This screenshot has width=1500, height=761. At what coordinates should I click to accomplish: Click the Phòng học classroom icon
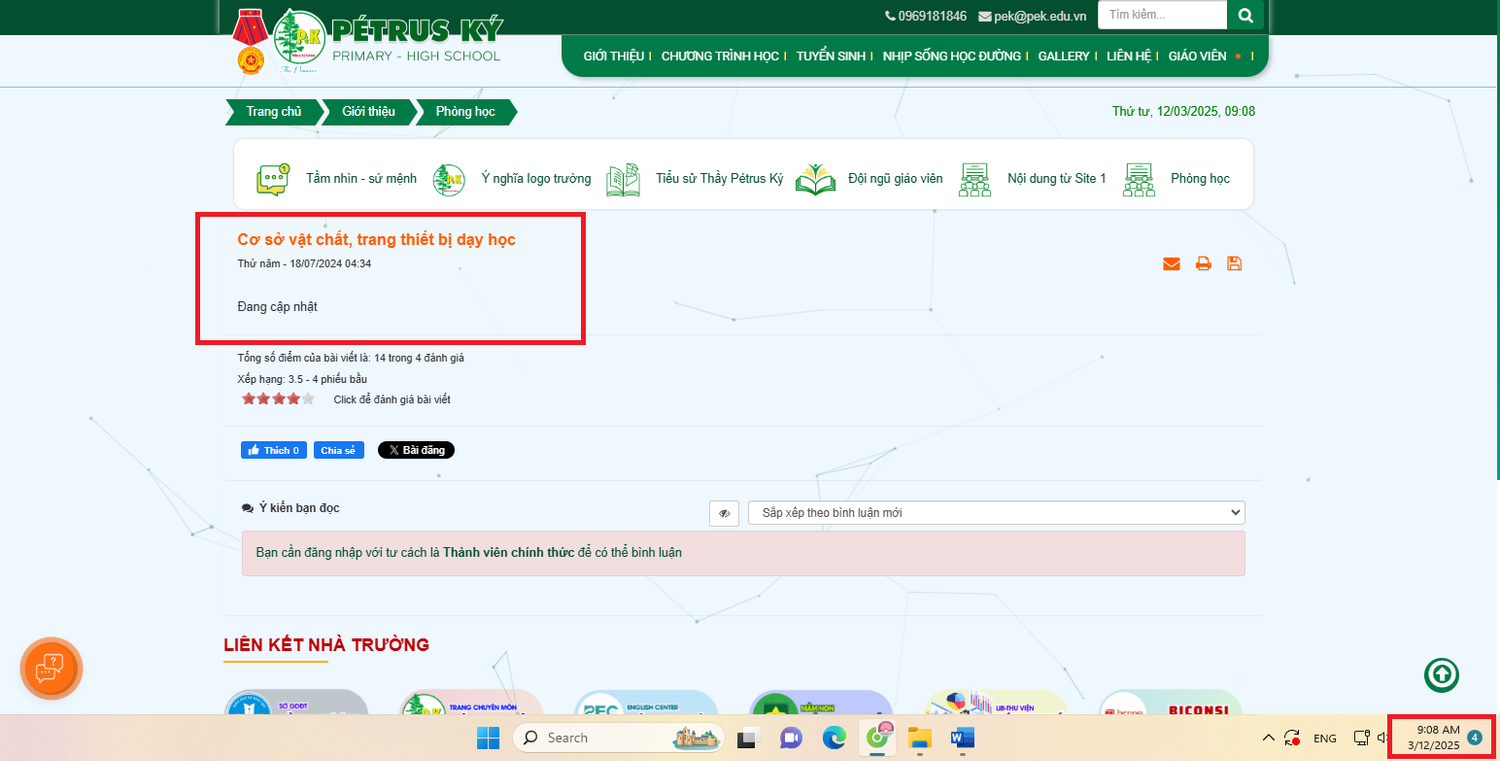1139,179
